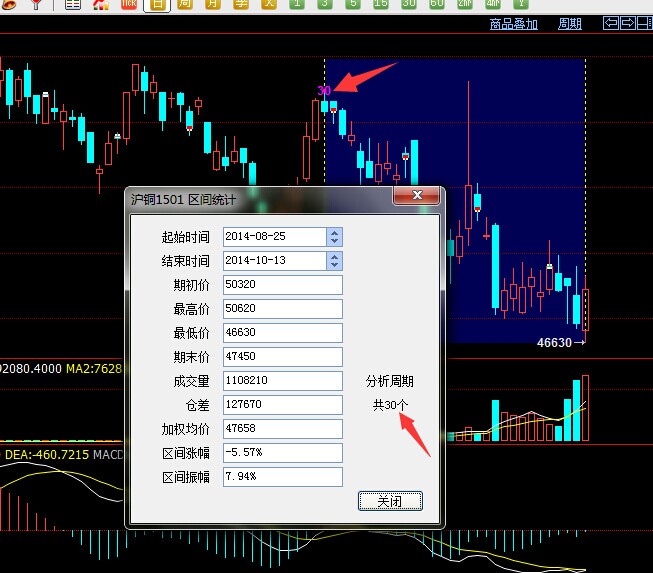Click the 加权均价 value field
653x573 pixels.
pos(282,428)
